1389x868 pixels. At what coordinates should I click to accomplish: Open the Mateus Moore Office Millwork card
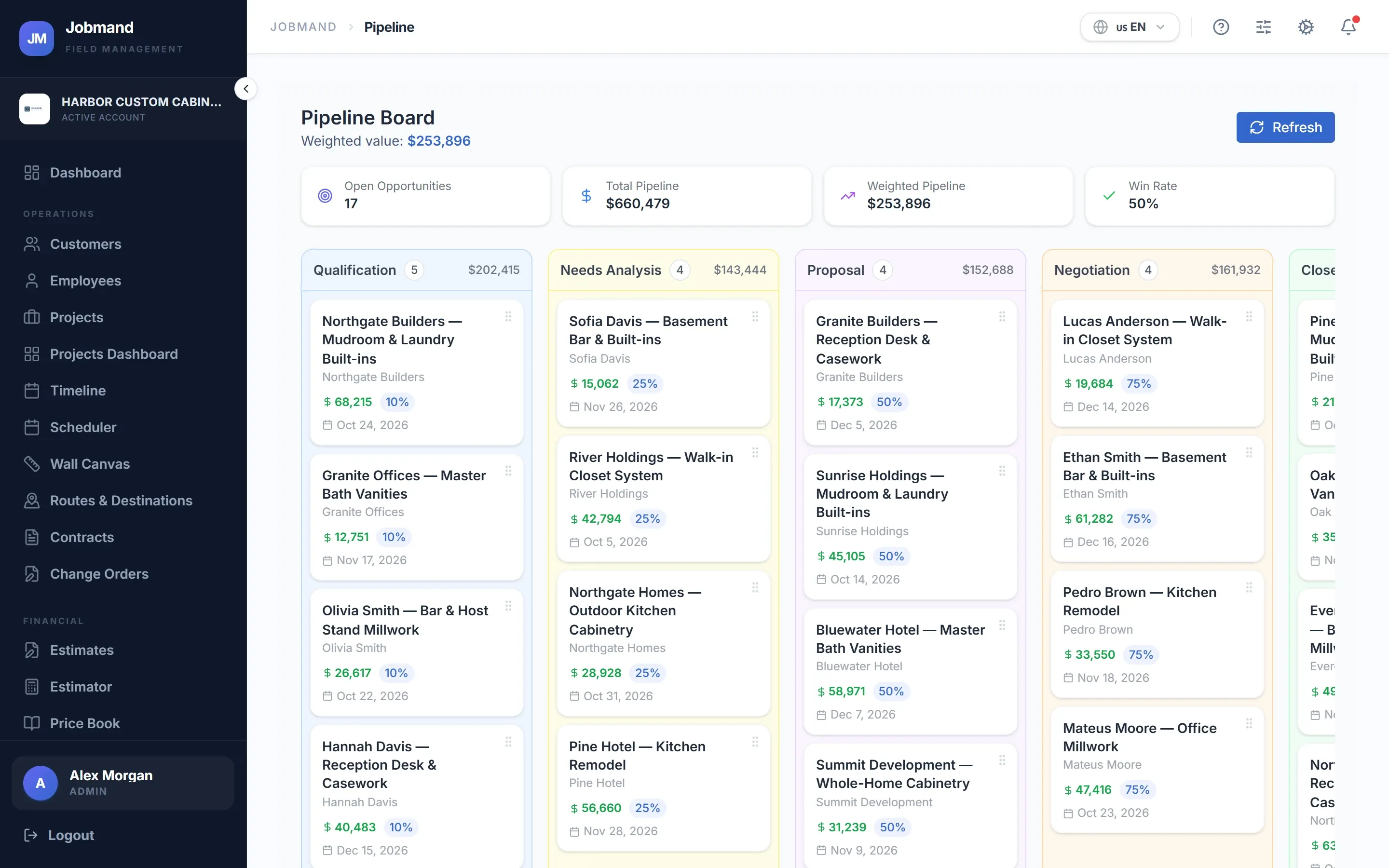1157,771
